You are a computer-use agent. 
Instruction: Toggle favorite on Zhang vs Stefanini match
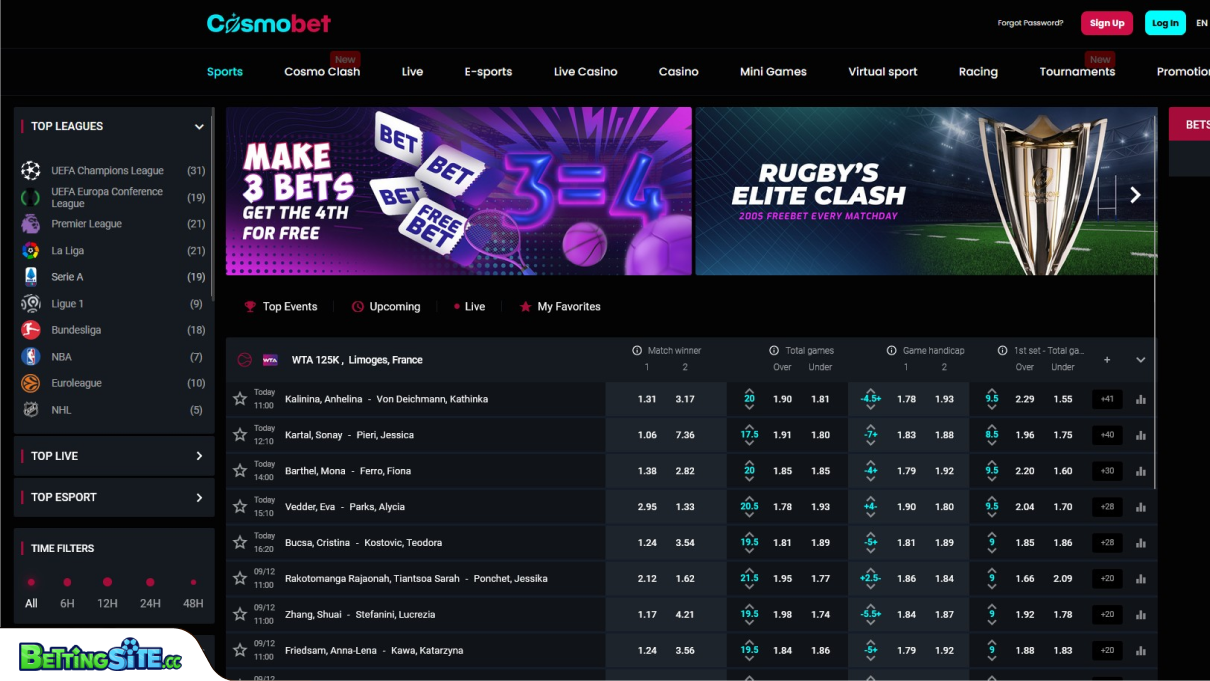pyautogui.click(x=239, y=614)
